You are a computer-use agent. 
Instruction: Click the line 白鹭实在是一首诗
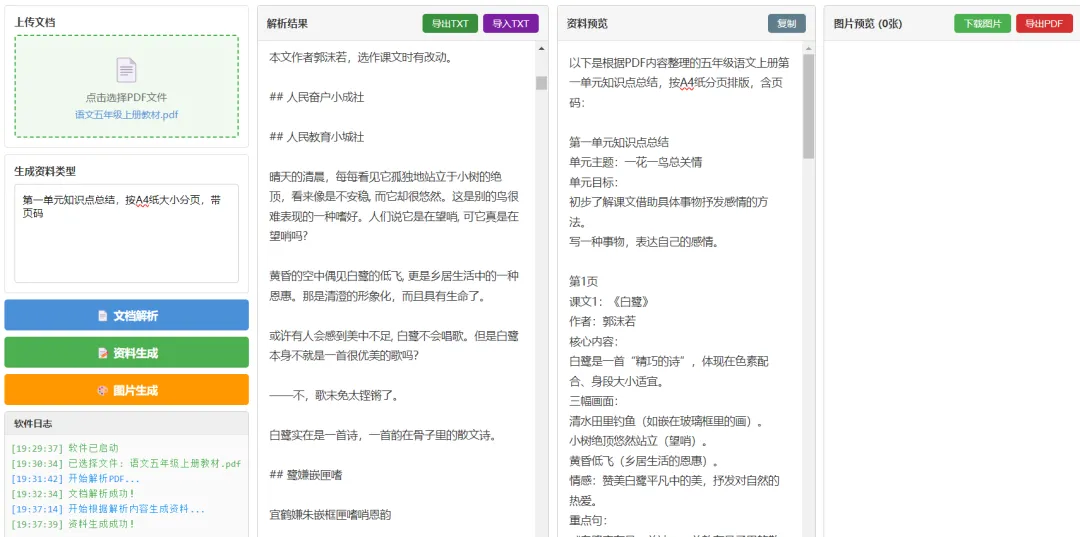383,436
